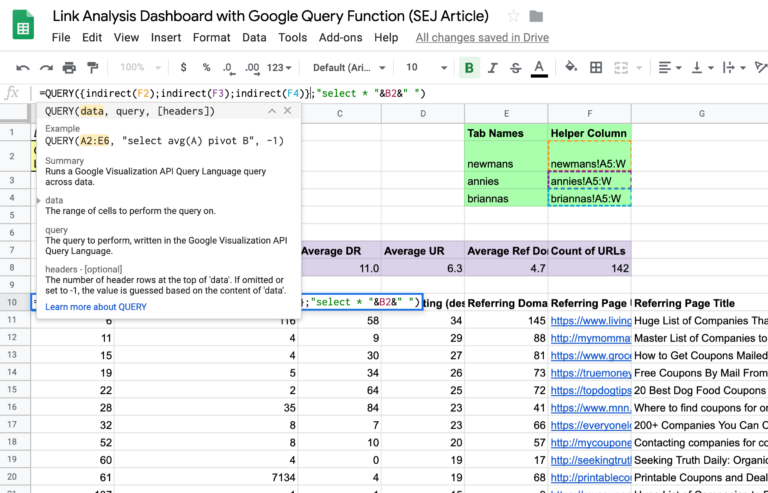Viewport: 768px width, 493px height.
Task: Open the move-to-folder icon beside title
Action: 537,16
